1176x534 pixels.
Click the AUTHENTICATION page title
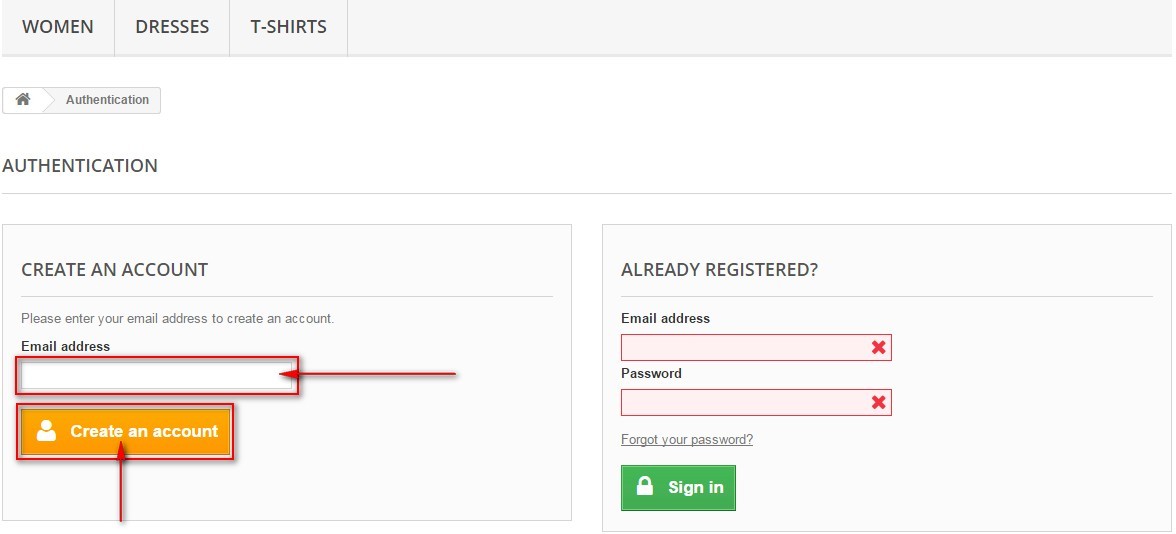tap(80, 166)
